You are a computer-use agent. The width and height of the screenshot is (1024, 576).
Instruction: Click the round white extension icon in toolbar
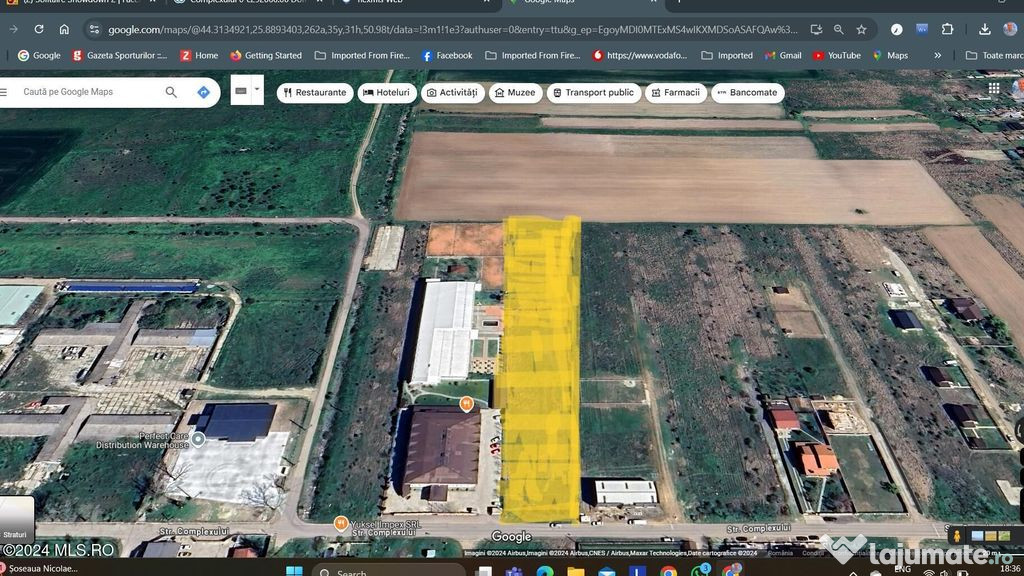(897, 29)
